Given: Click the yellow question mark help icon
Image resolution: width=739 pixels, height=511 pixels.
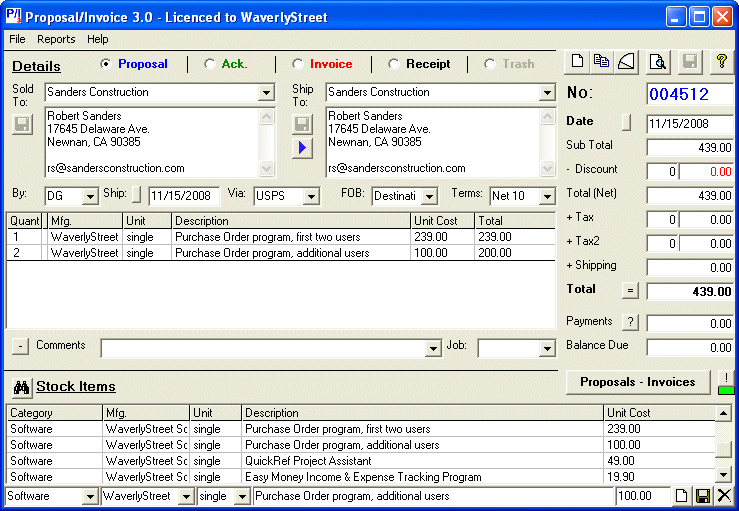Looking at the screenshot, I should click(722, 62).
